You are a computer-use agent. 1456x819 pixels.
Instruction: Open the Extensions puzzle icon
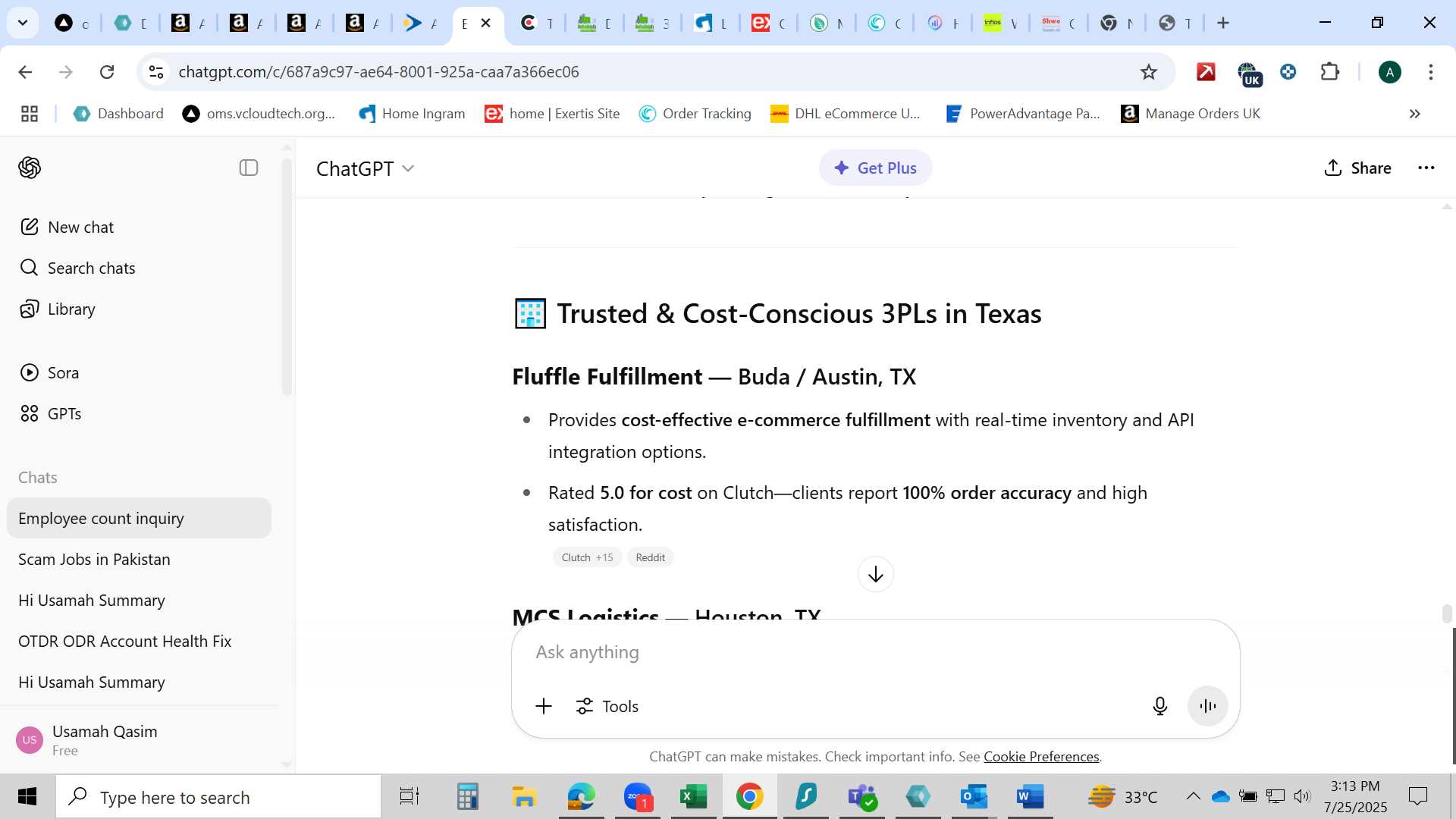[1330, 71]
